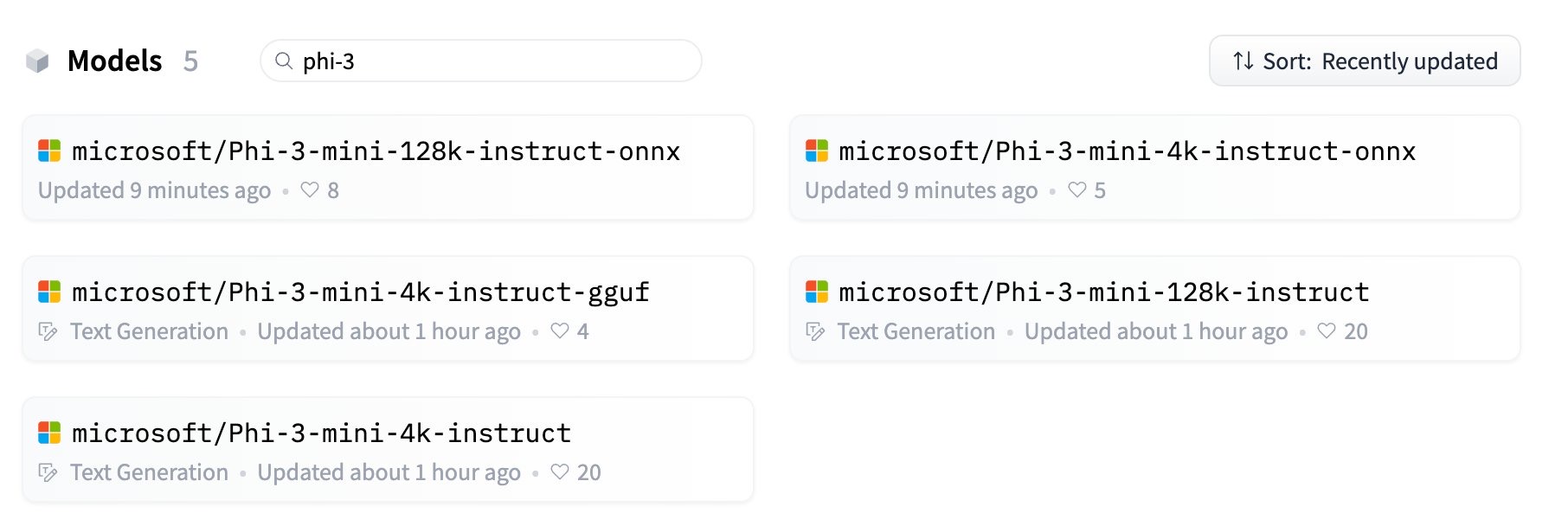Click the phi-3 search input field

tap(493, 61)
